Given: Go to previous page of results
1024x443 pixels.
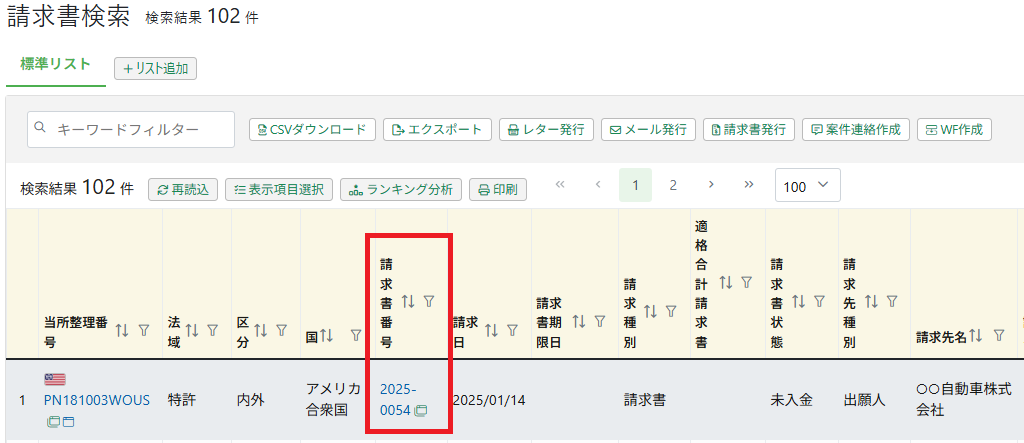Looking at the screenshot, I should [598, 185].
